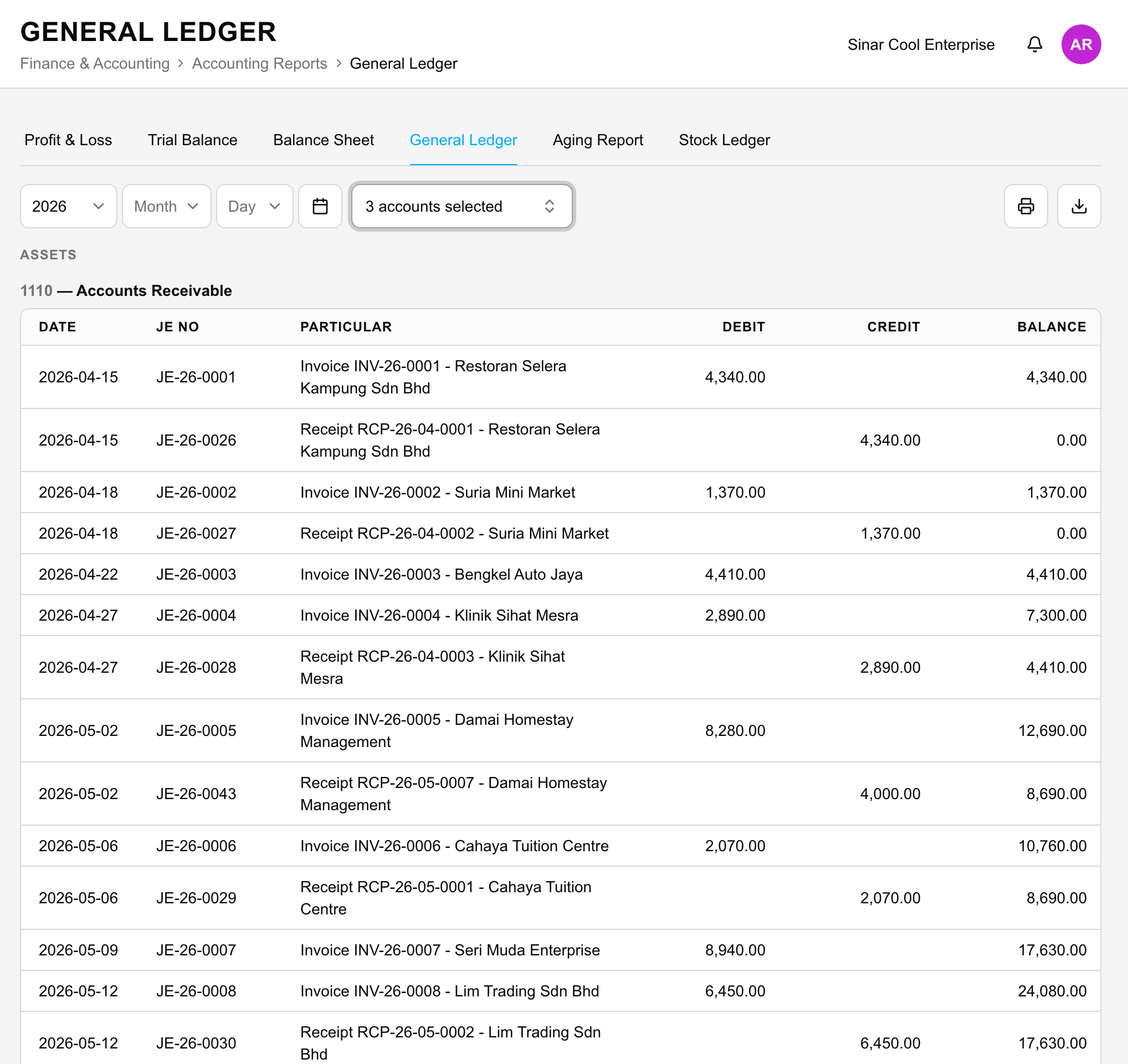Viewport: 1128px width, 1064px height.
Task: Click the 2026-05-09 date cell
Action: pos(78,950)
